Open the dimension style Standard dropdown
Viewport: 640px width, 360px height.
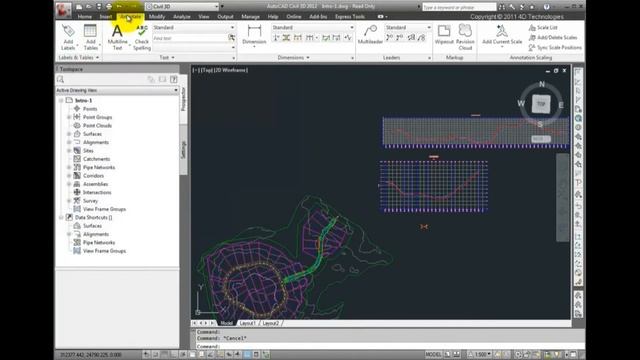coord(313,27)
